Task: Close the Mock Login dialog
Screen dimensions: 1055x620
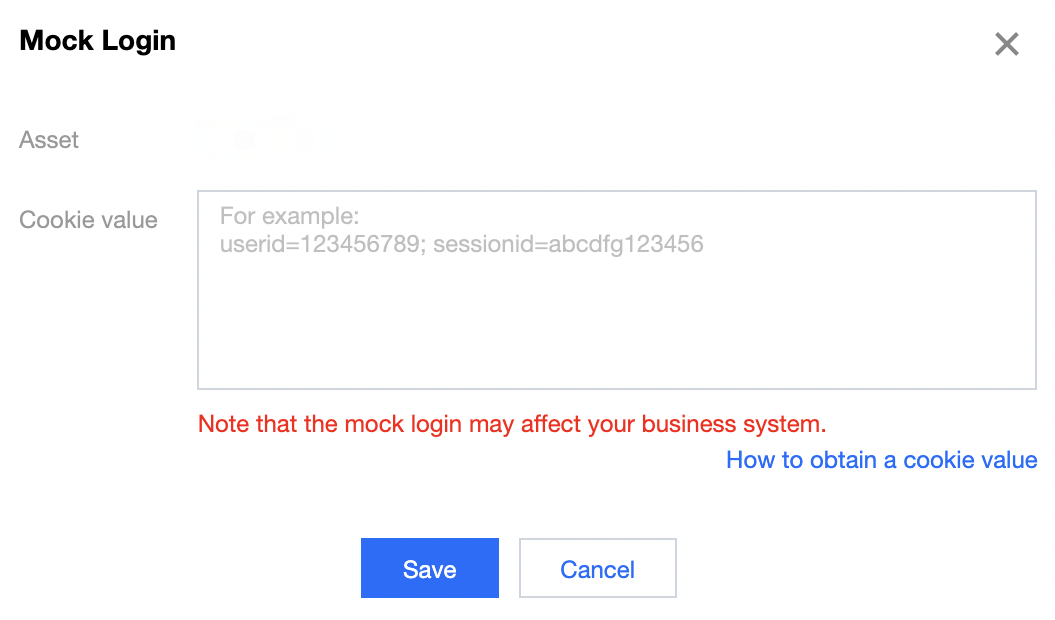Action: pos(1006,44)
